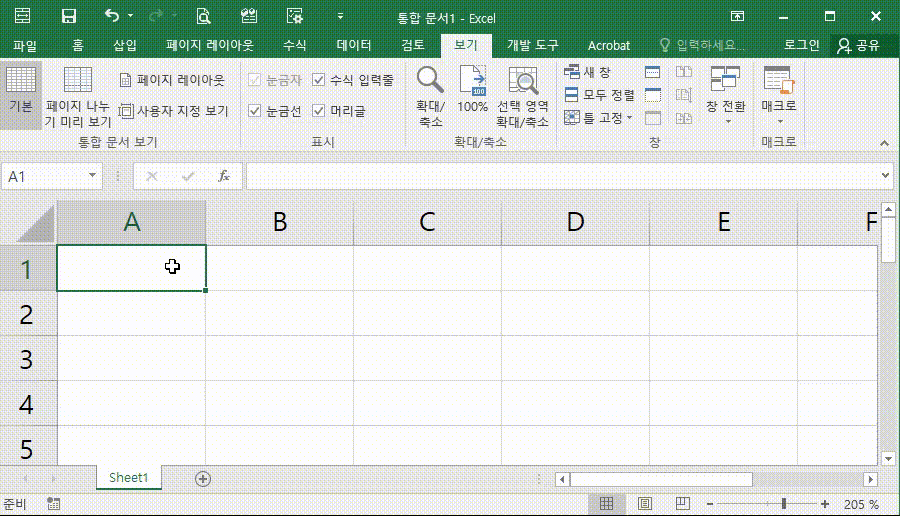Image resolution: width=900 pixels, height=516 pixels.
Task: Click the 205 % zoom level
Action: [x=861, y=505]
